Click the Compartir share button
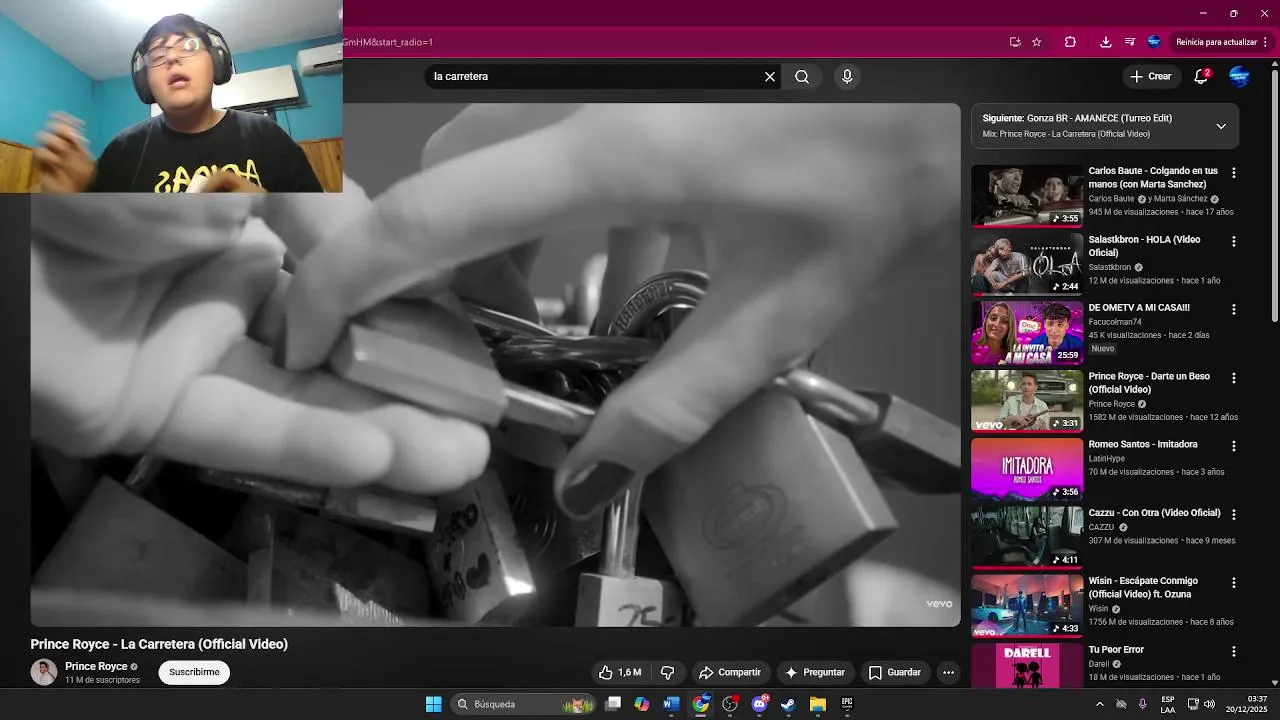 pos(730,672)
